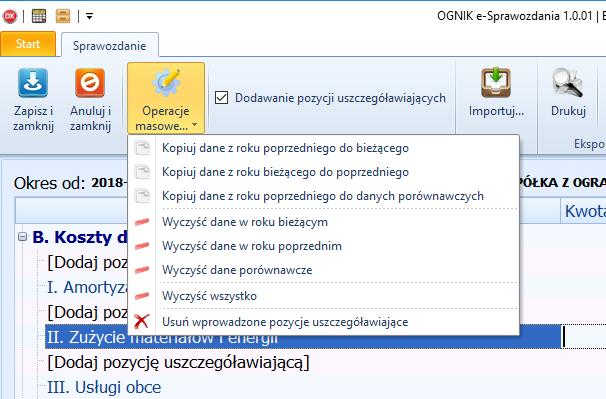This screenshot has height=399, width=606.
Task: Click copy icon beside first Kopiuj entry
Action: [142, 148]
